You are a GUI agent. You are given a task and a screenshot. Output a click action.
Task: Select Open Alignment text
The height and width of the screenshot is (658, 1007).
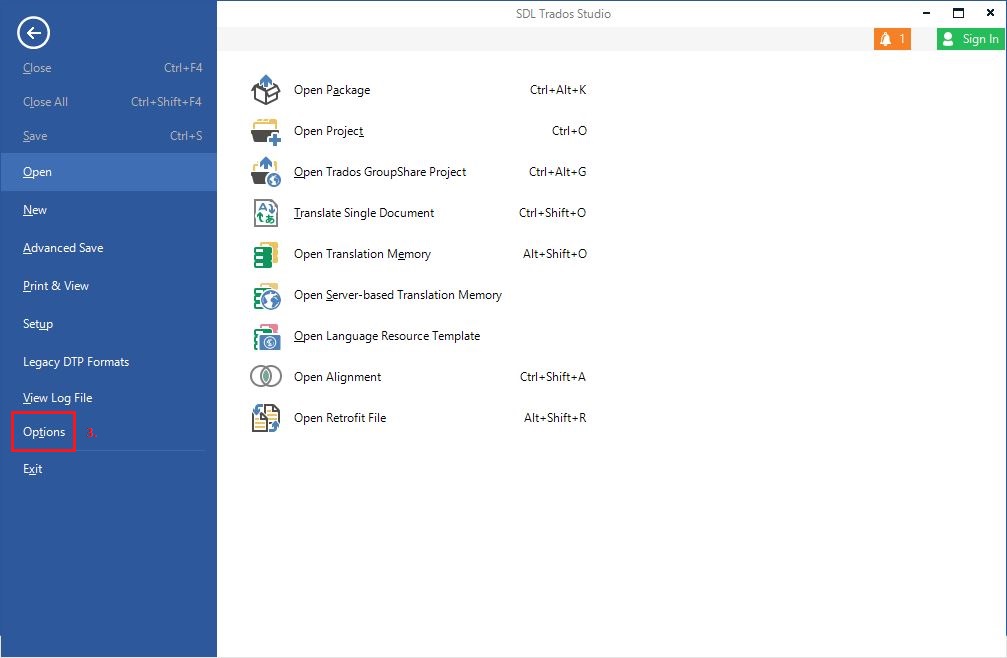(338, 377)
